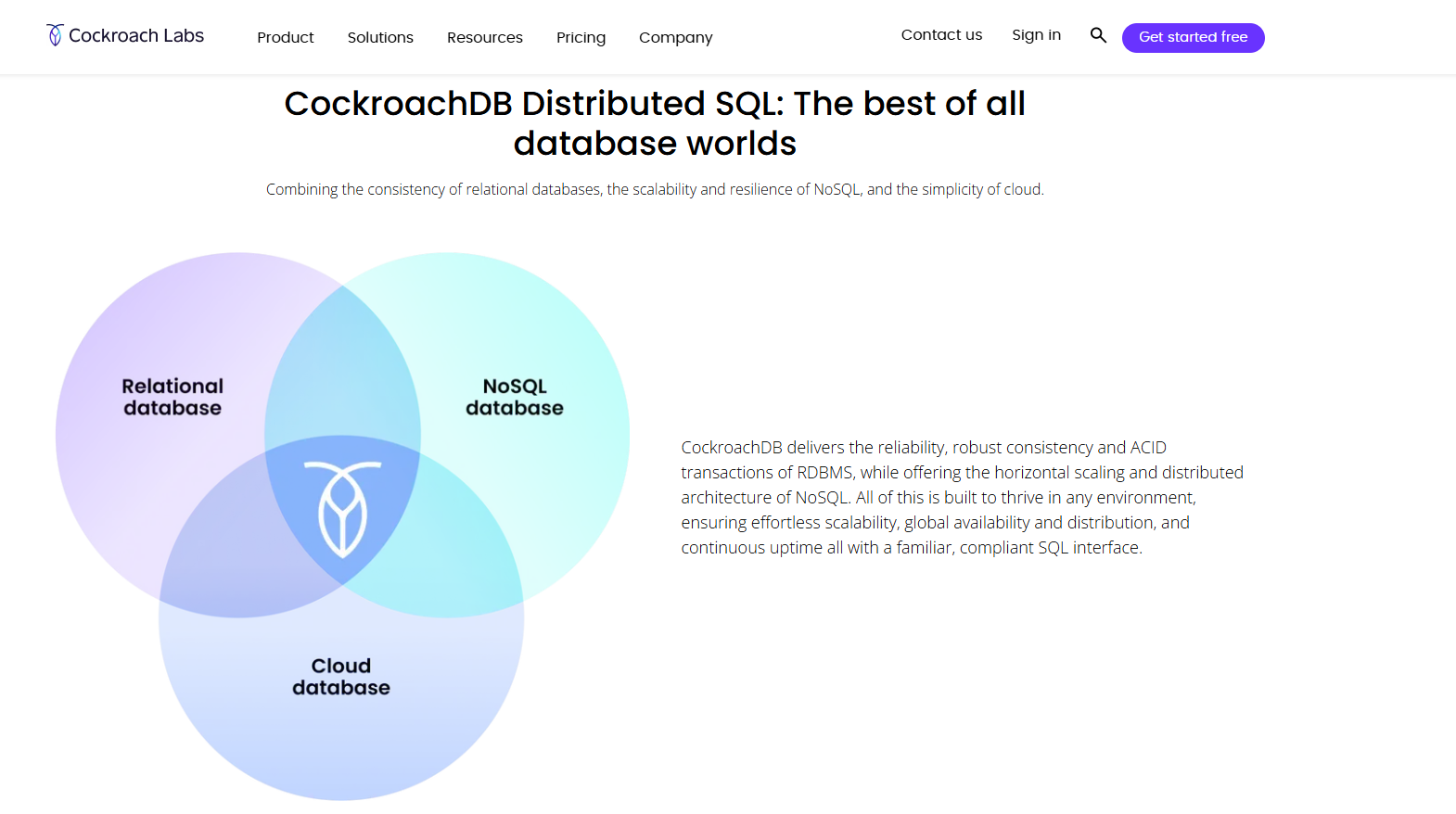Image resolution: width=1456 pixels, height=814 pixels.
Task: Open the Resources menu
Action: (485, 37)
